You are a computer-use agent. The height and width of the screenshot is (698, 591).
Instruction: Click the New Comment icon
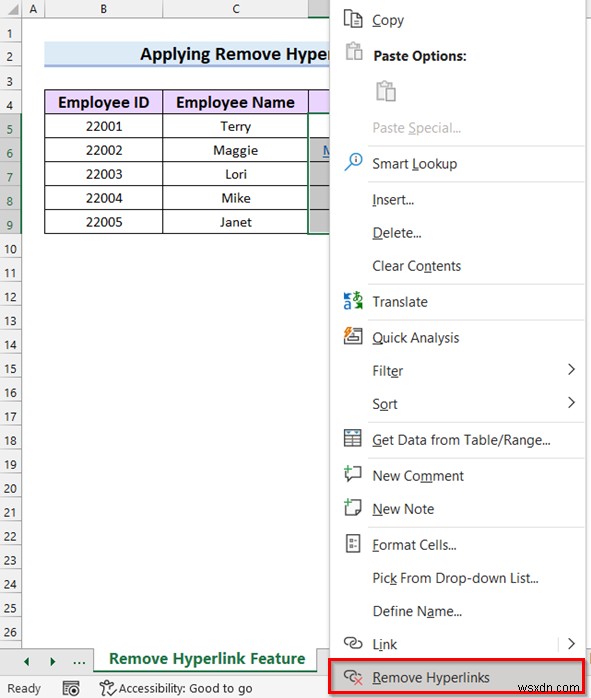(x=353, y=474)
